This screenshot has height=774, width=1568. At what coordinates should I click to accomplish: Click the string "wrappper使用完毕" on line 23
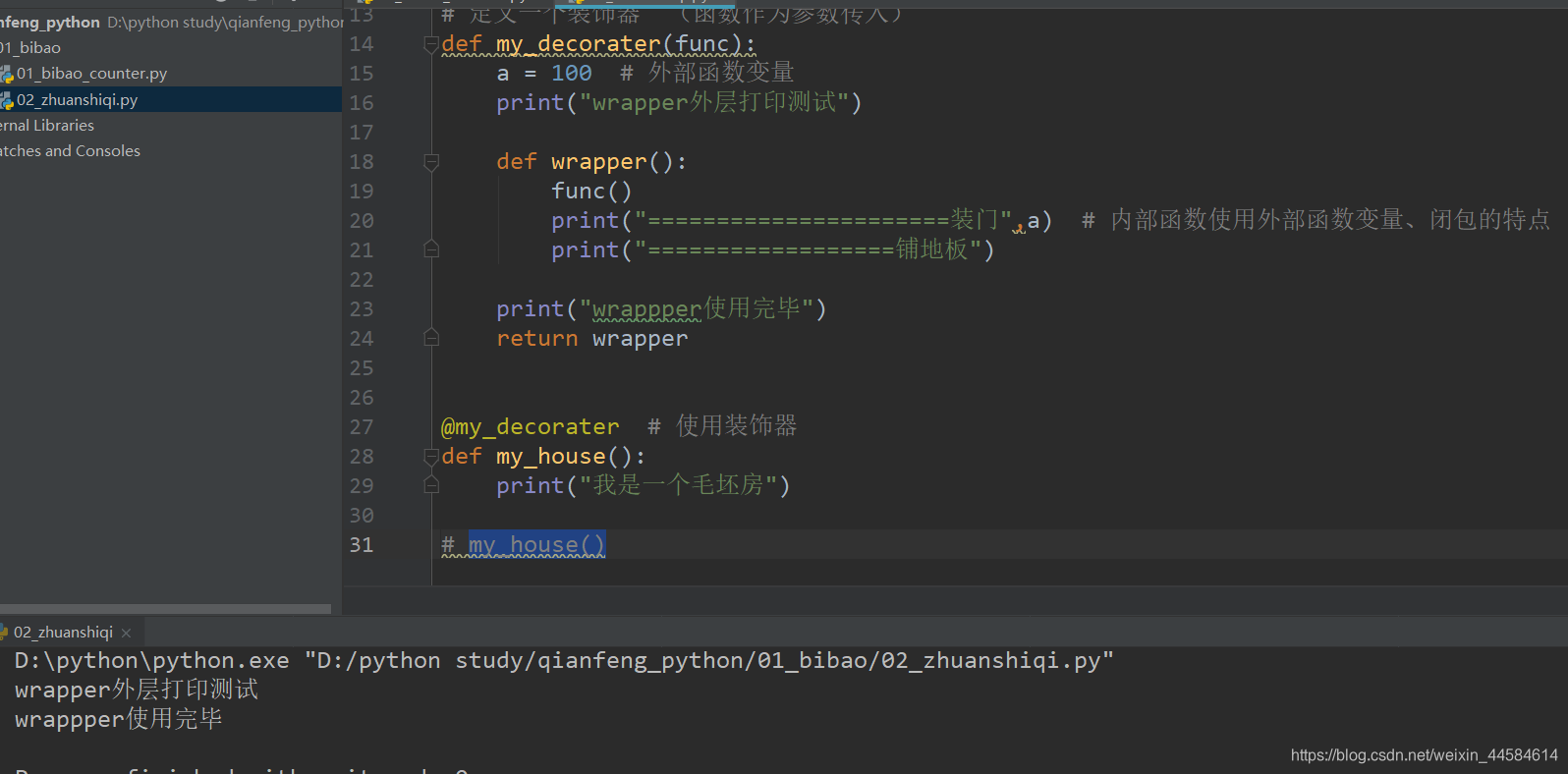point(697,309)
